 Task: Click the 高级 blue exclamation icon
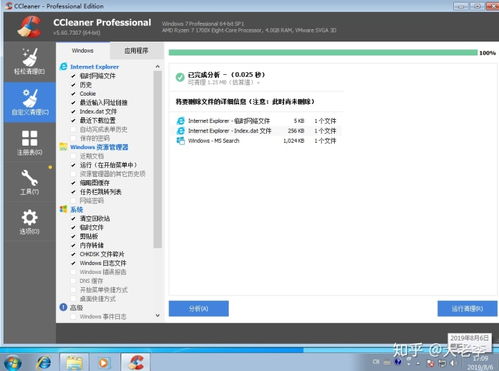point(63,307)
